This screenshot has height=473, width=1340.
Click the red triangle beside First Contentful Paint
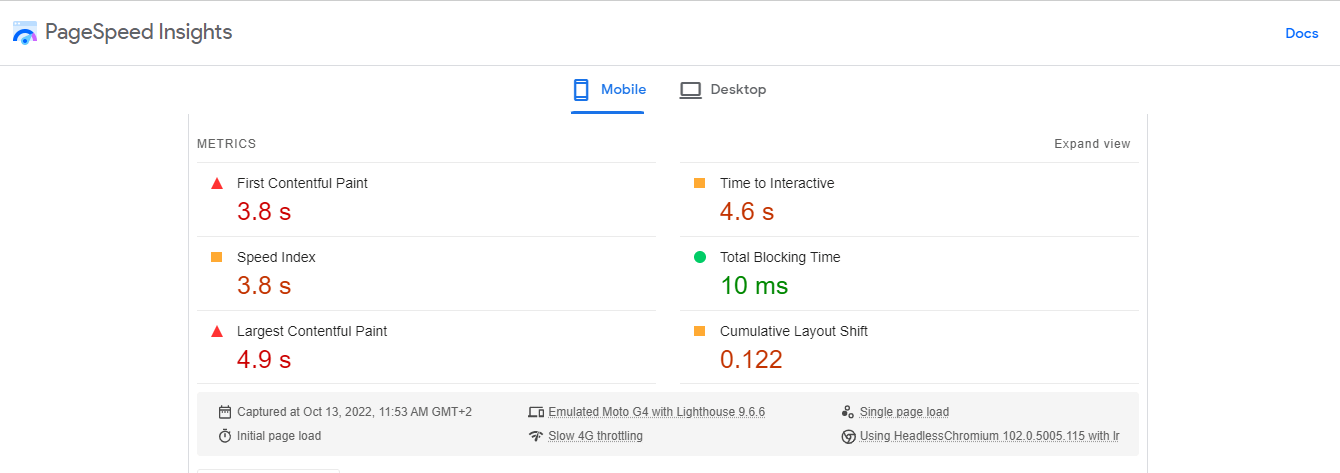[x=216, y=183]
